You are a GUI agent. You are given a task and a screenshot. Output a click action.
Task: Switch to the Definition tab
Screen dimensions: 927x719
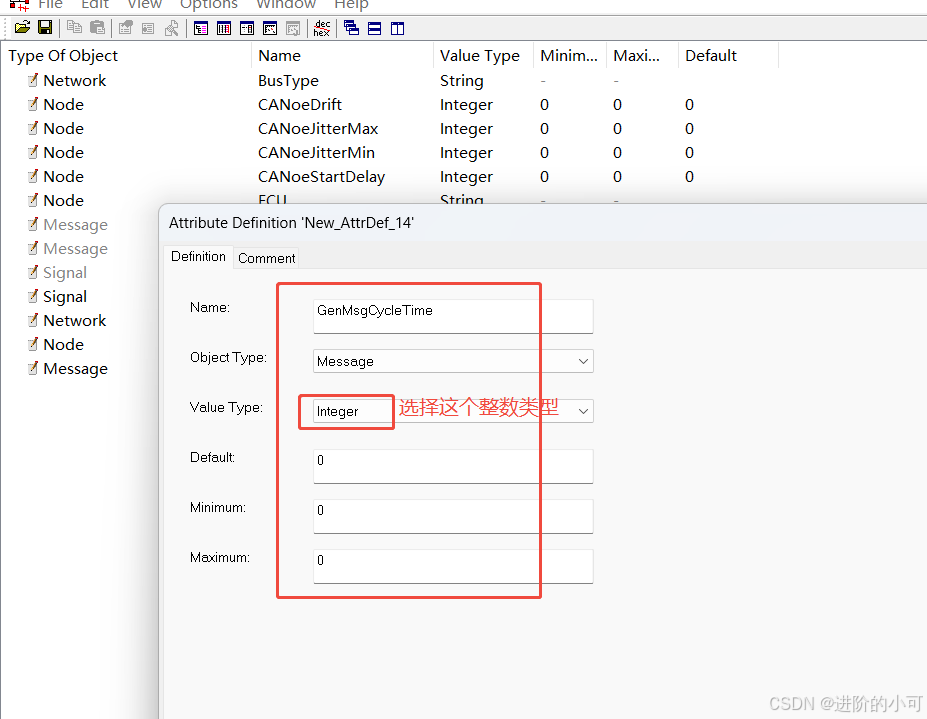[x=198, y=257]
